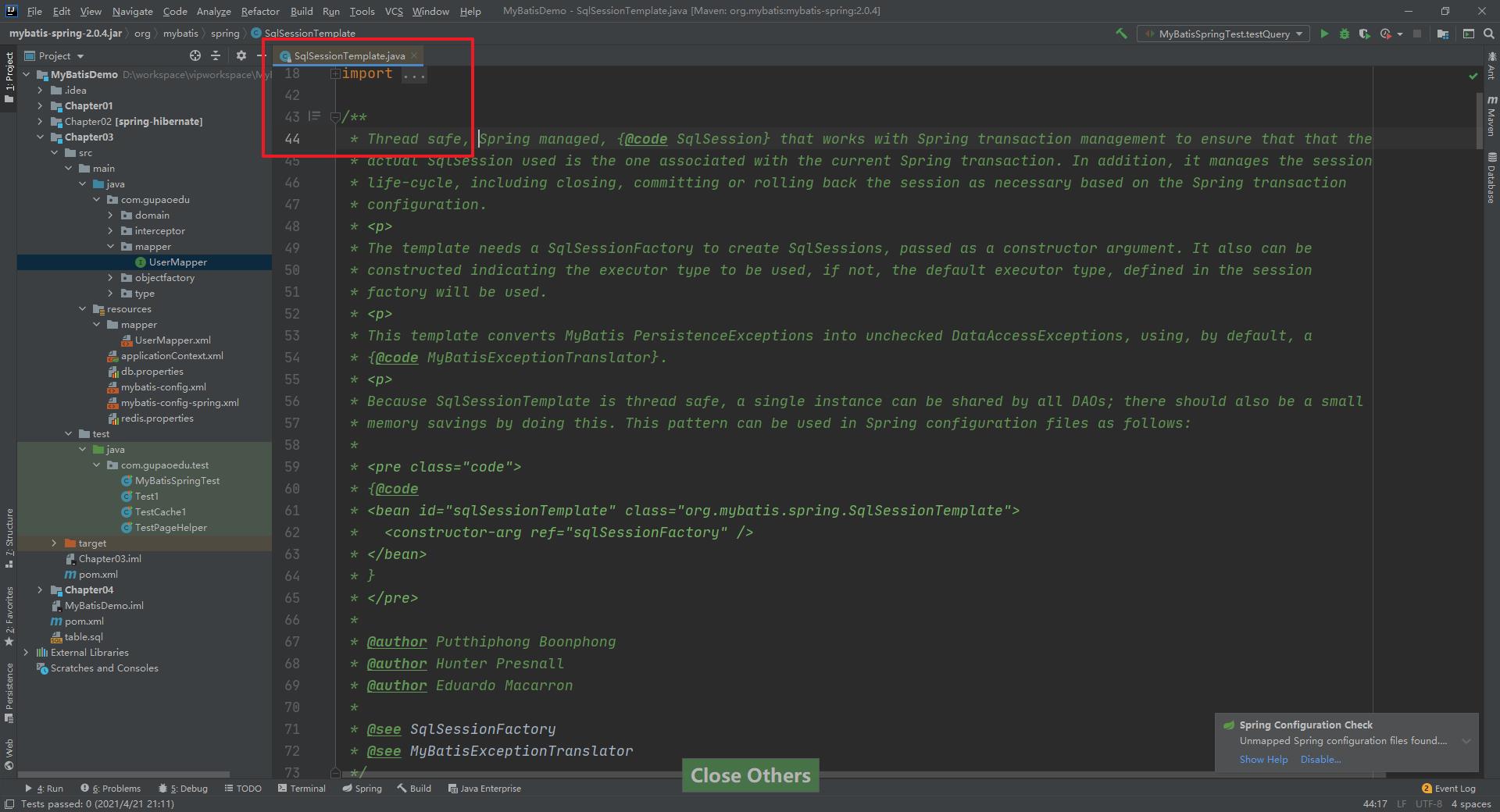Open Project Structure icon in toolbar
The height and width of the screenshot is (812, 1500).
pos(1442,34)
